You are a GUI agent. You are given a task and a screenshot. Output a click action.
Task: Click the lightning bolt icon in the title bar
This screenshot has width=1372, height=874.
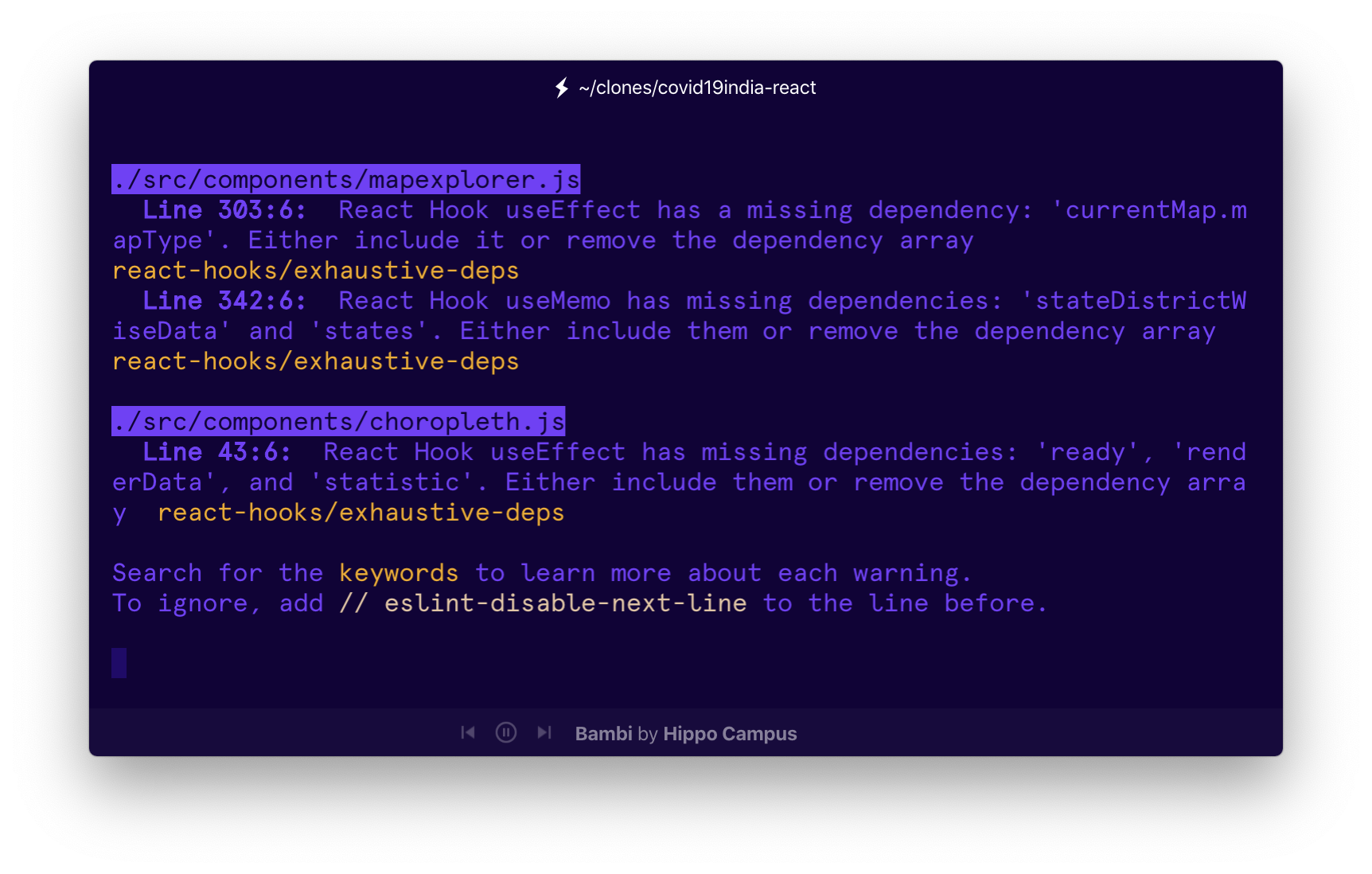click(x=562, y=88)
